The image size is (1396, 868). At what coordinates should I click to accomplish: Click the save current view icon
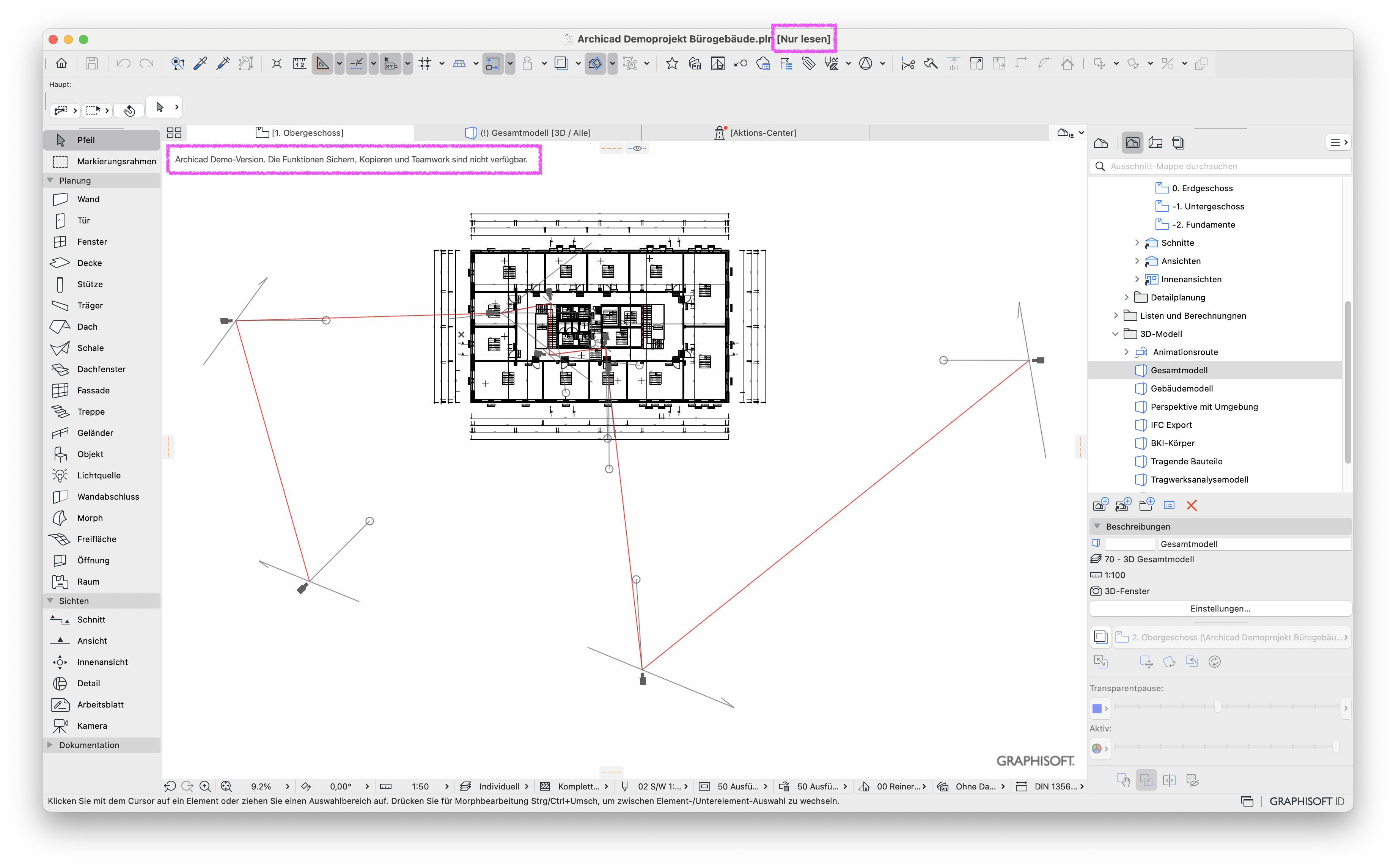pyautogui.click(x=1100, y=505)
